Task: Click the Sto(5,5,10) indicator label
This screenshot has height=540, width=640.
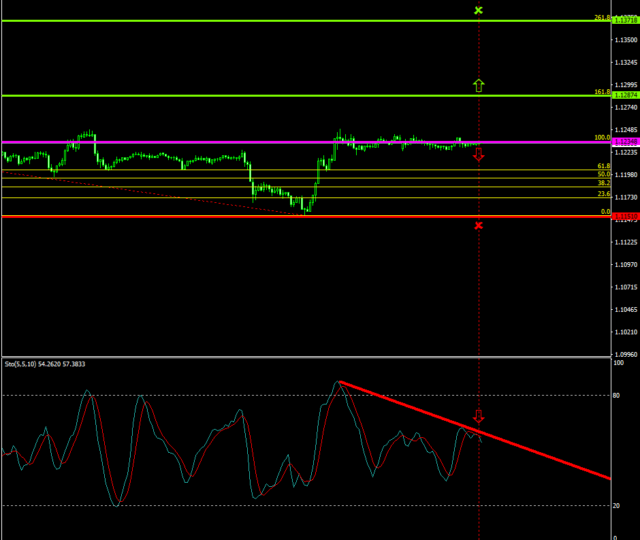Action: click(x=44, y=364)
